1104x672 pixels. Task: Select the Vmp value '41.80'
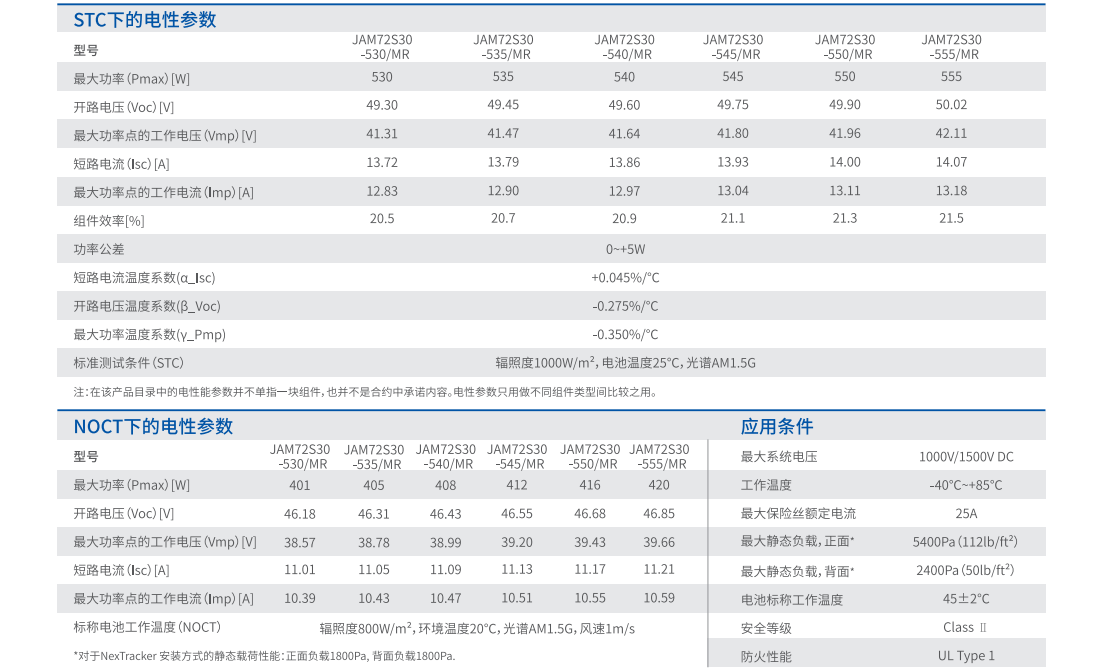733,134
